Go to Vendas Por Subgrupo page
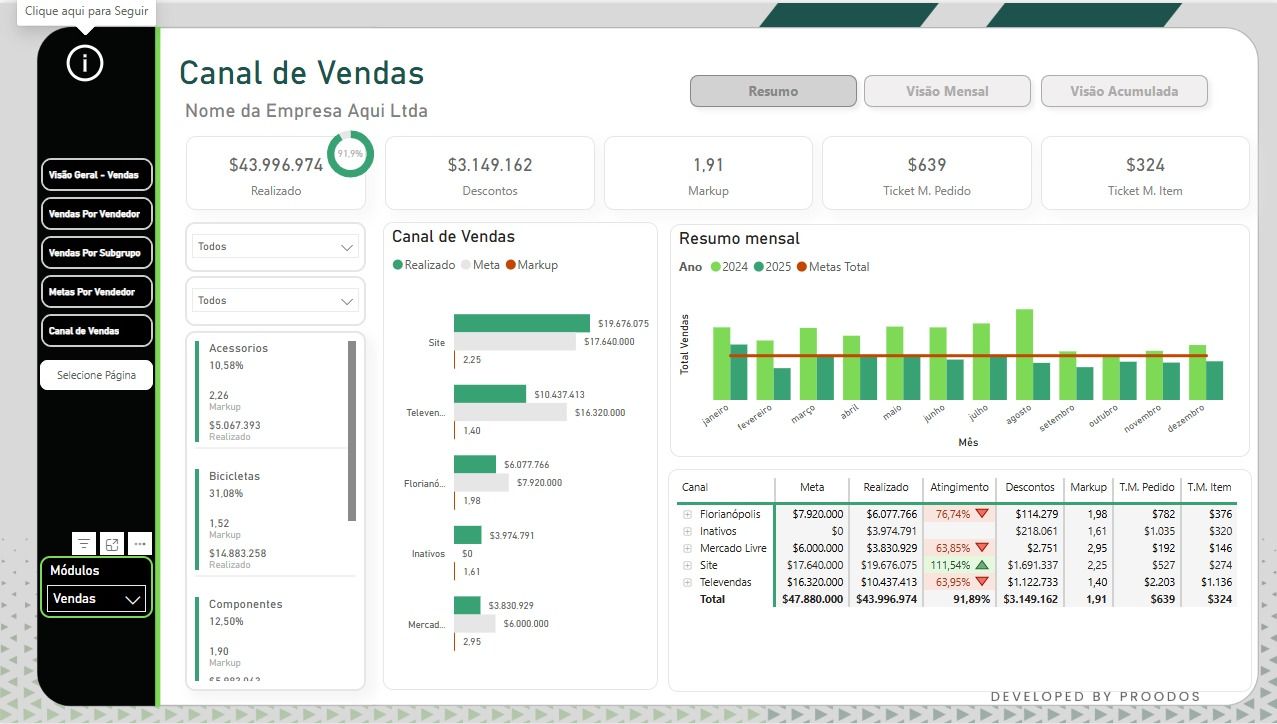 click(x=96, y=252)
